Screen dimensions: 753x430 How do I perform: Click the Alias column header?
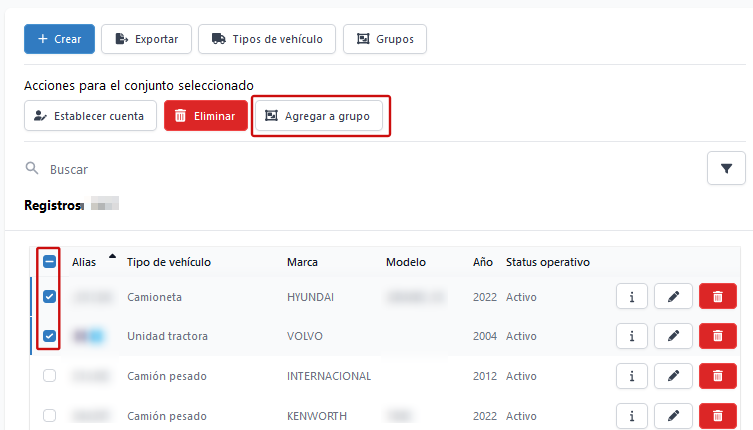click(84, 262)
